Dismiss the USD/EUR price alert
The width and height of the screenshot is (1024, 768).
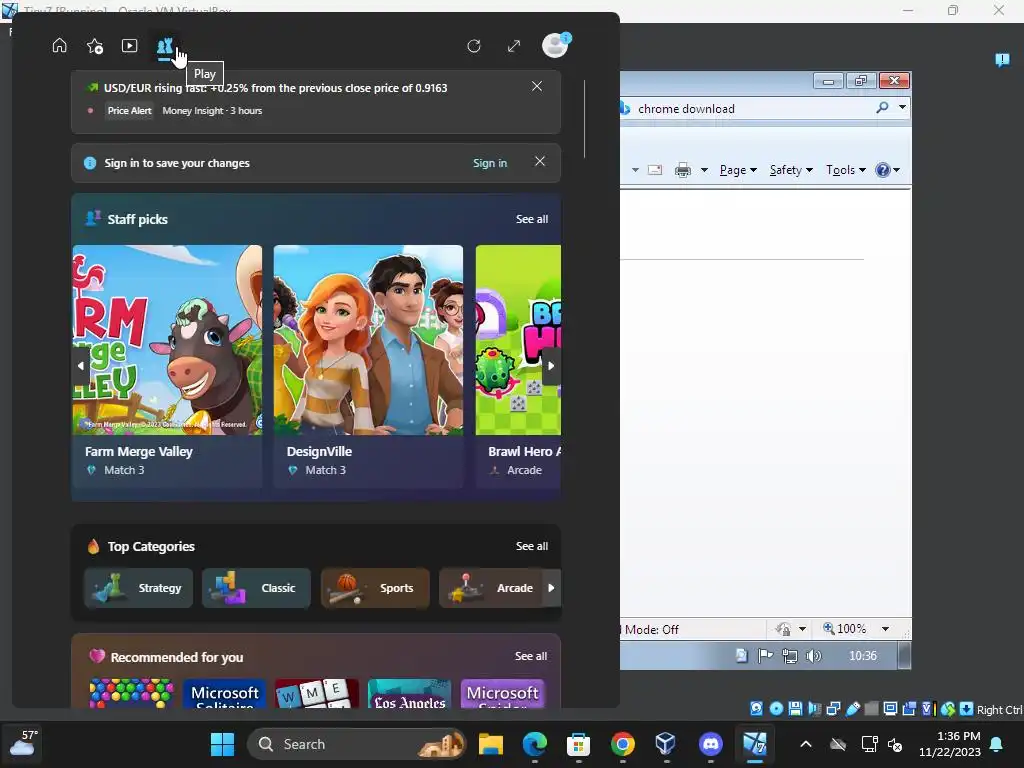[x=537, y=86]
